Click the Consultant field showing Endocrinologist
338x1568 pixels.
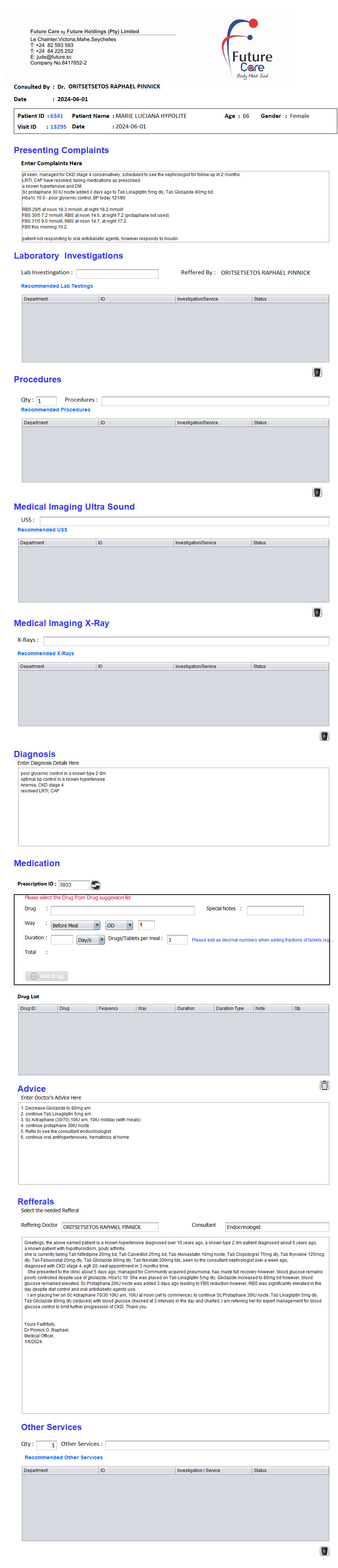(x=277, y=1227)
